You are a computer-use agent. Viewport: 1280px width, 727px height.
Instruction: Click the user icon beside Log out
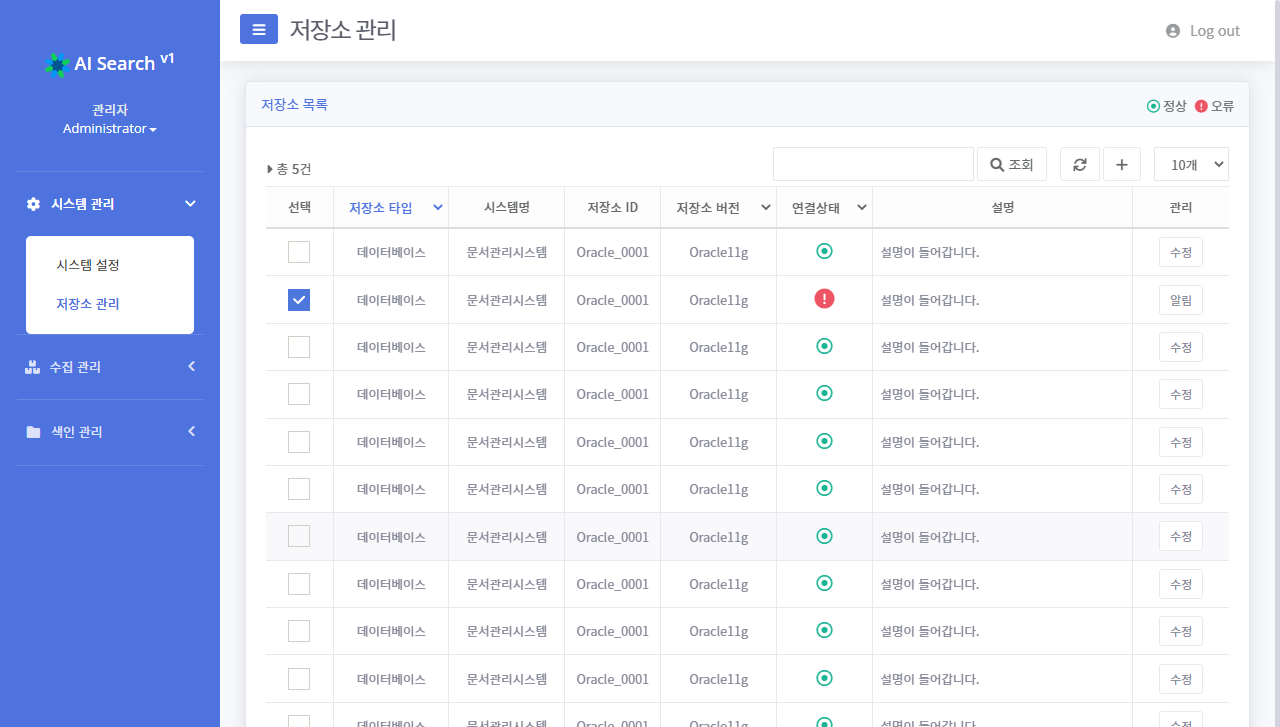pyautogui.click(x=1173, y=31)
